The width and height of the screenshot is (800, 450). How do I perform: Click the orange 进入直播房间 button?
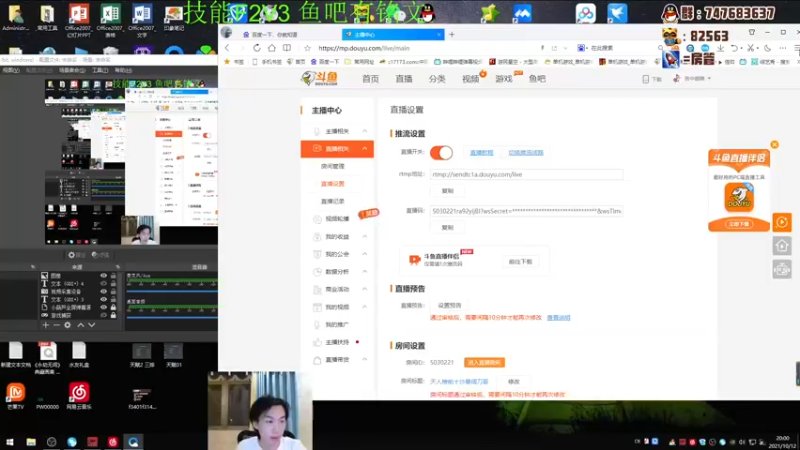click(484, 362)
